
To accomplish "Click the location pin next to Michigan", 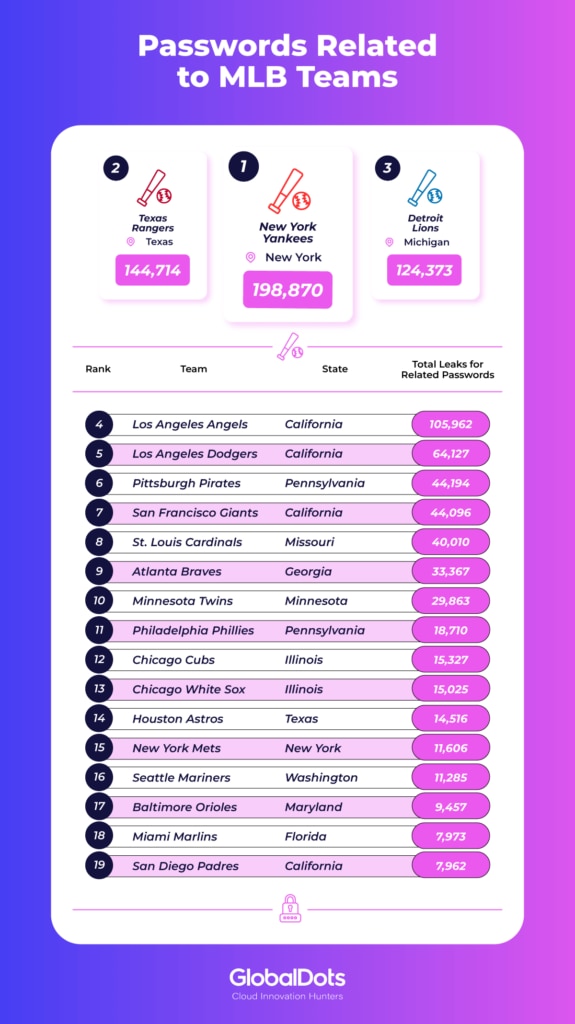I will pyautogui.click(x=389, y=242).
